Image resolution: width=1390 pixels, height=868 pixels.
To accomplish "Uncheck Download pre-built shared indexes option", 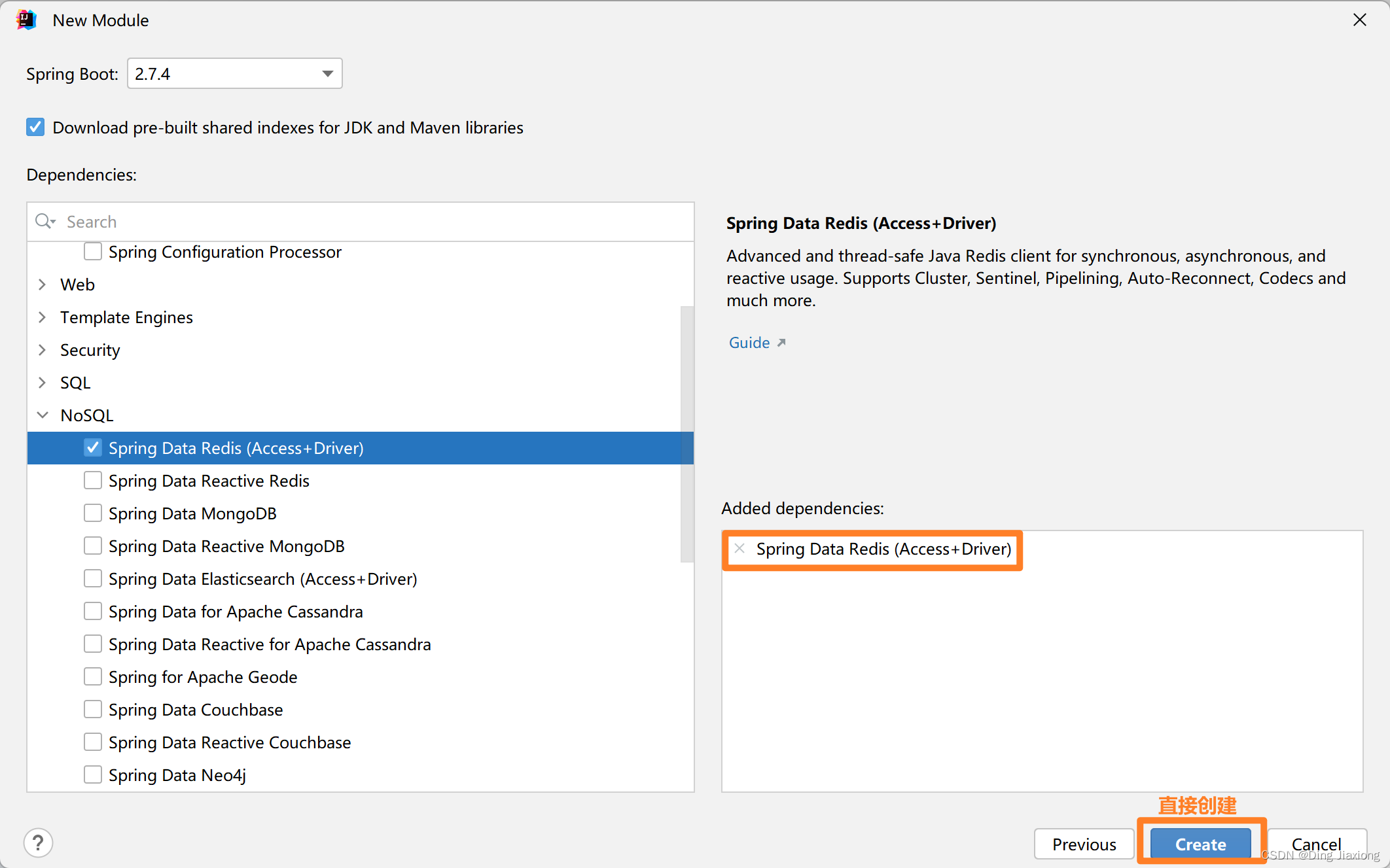I will click(35, 127).
